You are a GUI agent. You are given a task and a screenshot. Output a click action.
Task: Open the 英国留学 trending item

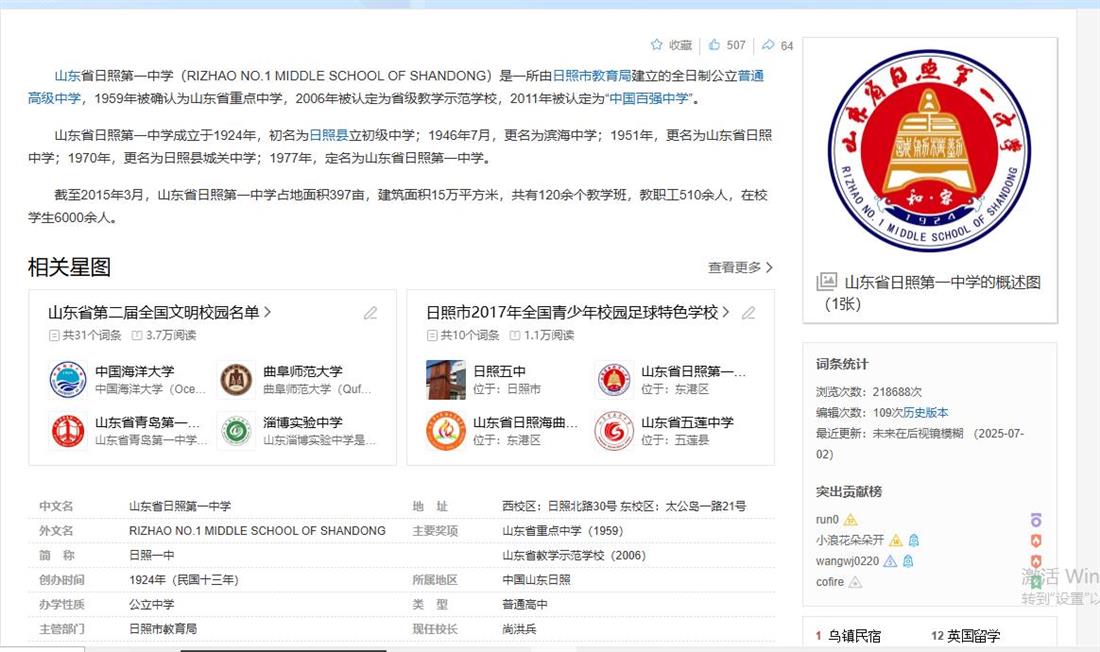pyautogui.click(x=974, y=636)
